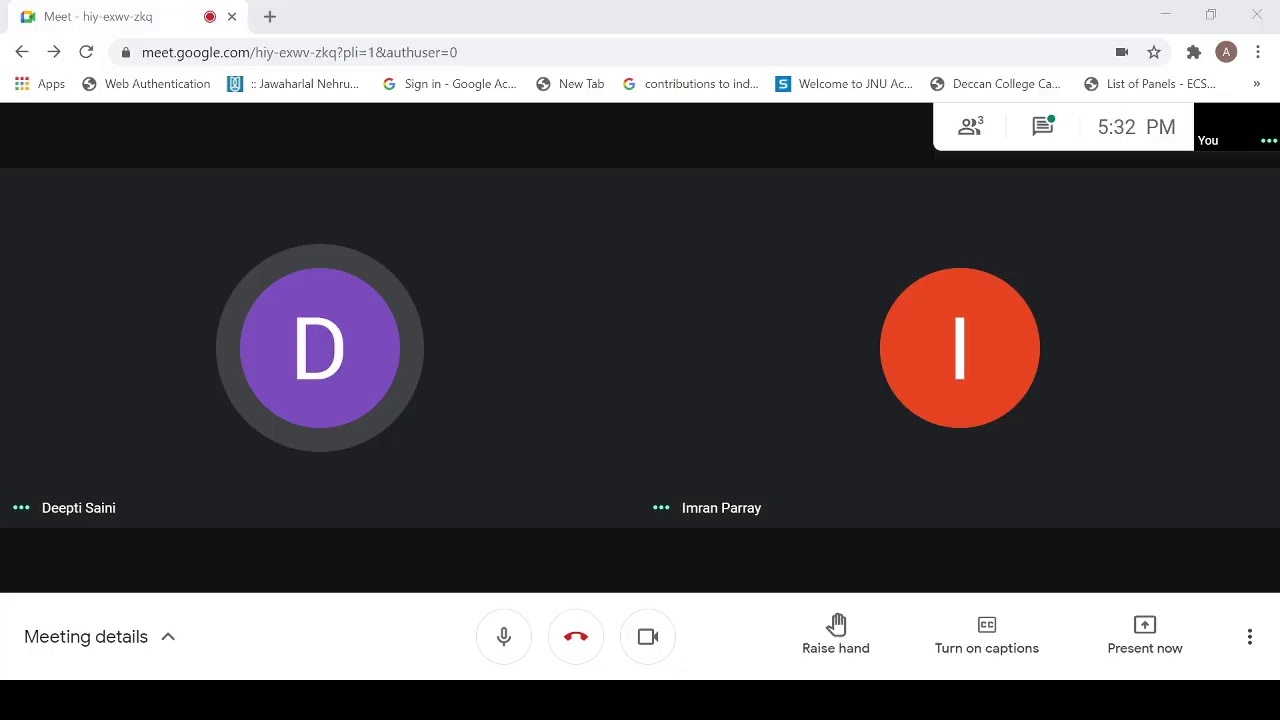1280x720 pixels.
Task: Close the Meet browser tab
Action: [x=232, y=17]
